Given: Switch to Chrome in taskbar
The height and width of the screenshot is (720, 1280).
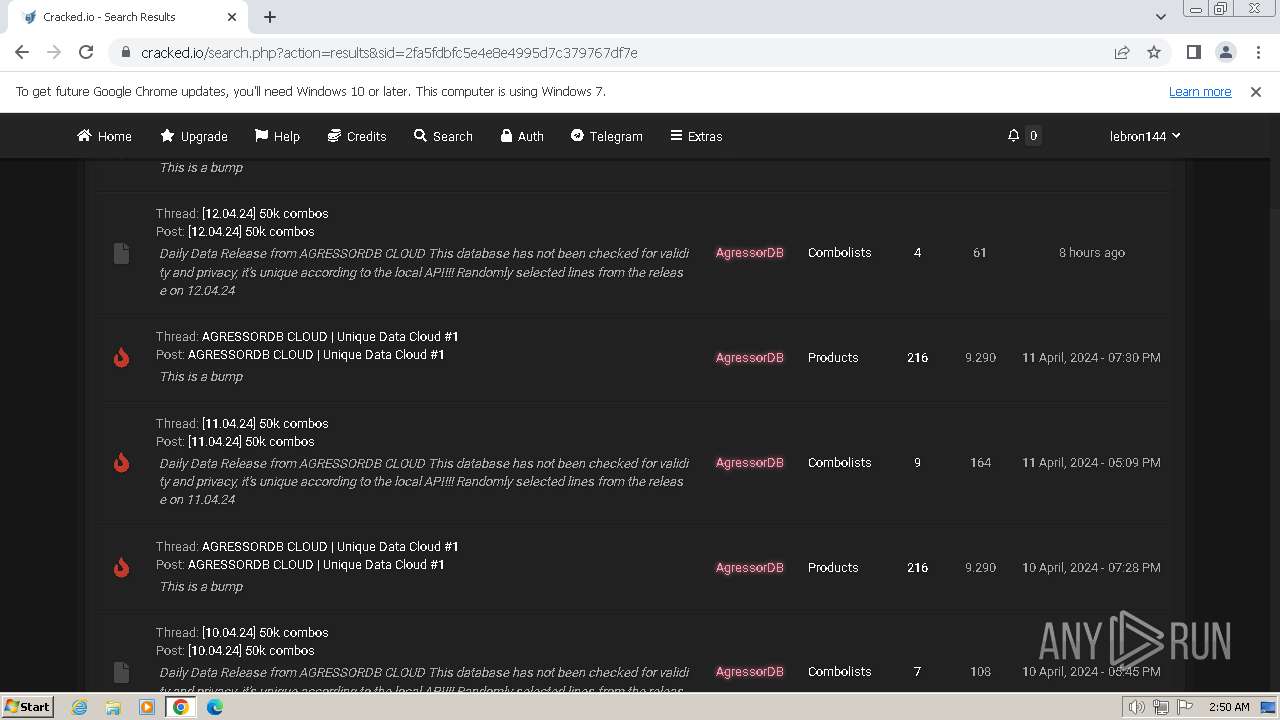Looking at the screenshot, I should tap(181, 707).
